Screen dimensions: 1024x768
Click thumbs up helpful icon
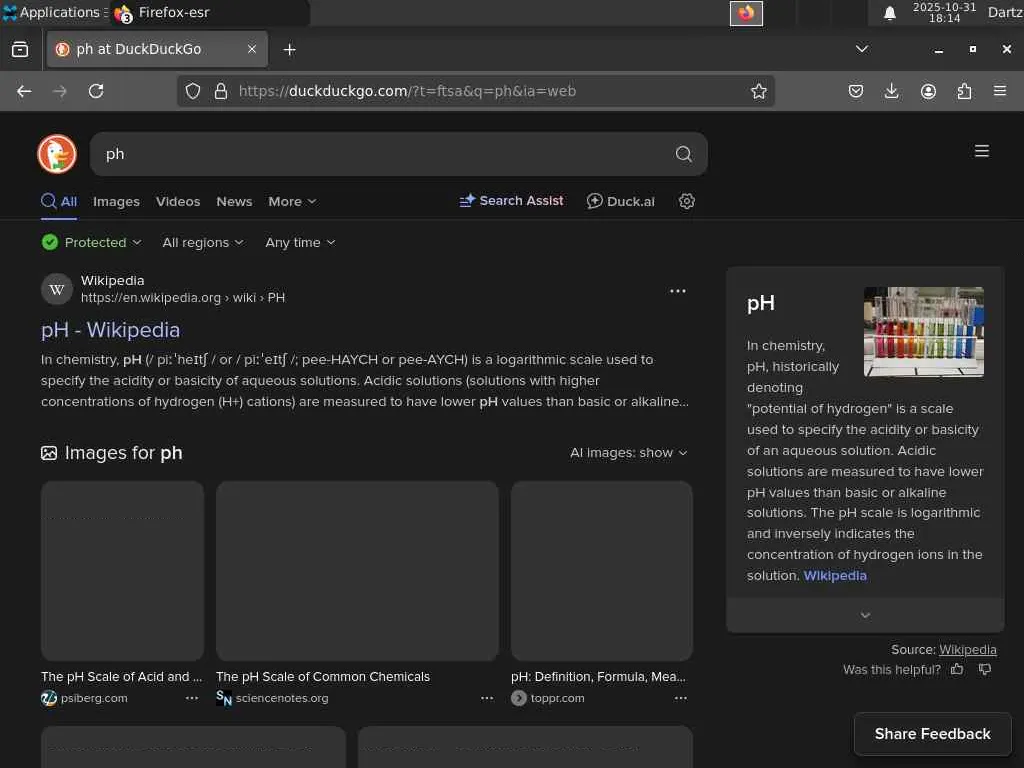pos(957,669)
